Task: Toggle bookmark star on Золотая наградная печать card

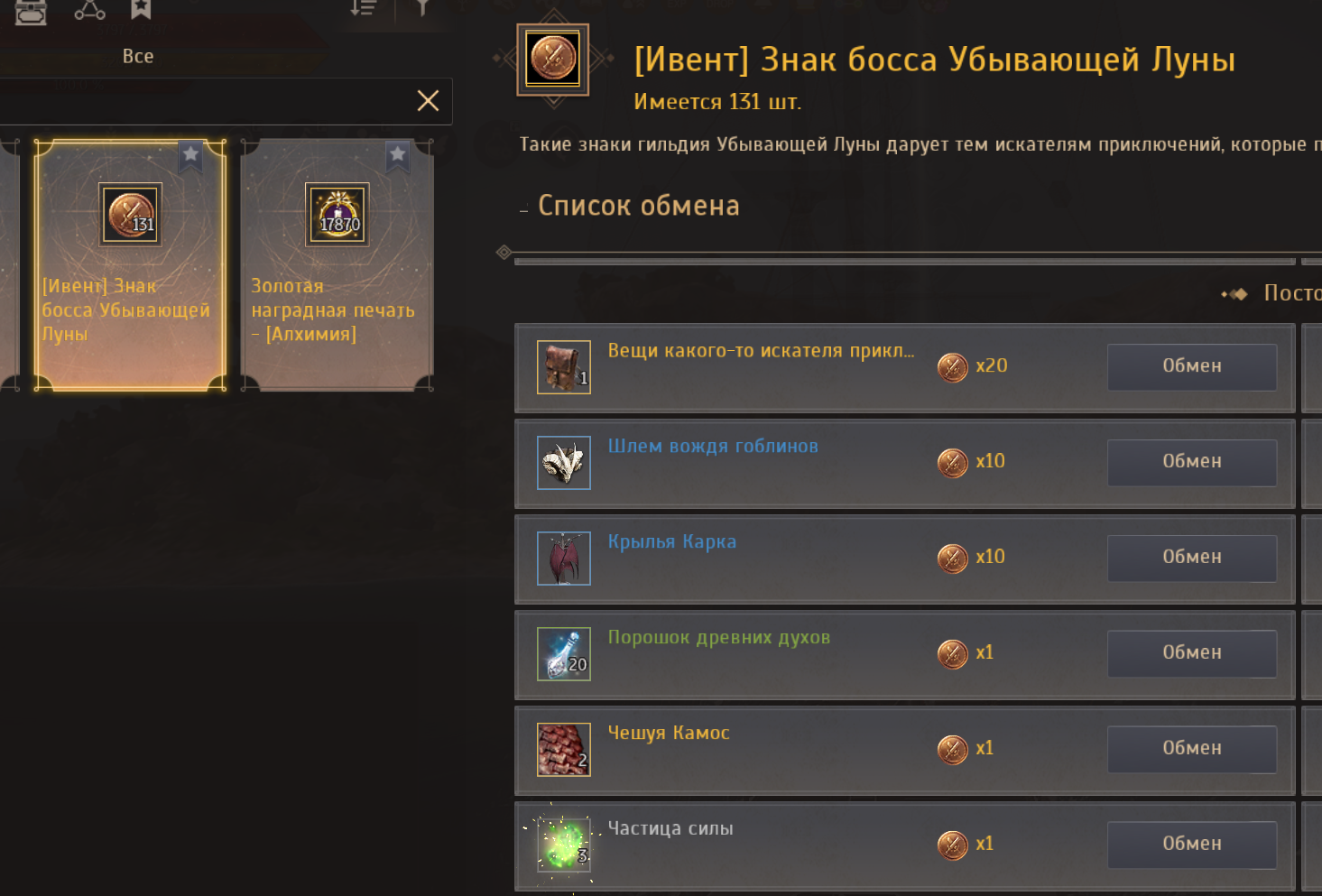Action: (397, 155)
